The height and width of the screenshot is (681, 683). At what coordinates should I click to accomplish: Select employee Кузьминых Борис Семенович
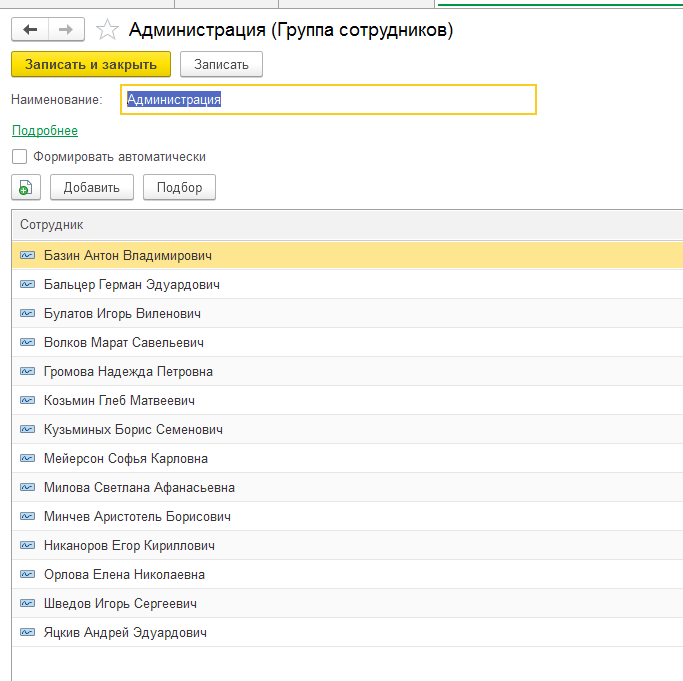pos(133,430)
